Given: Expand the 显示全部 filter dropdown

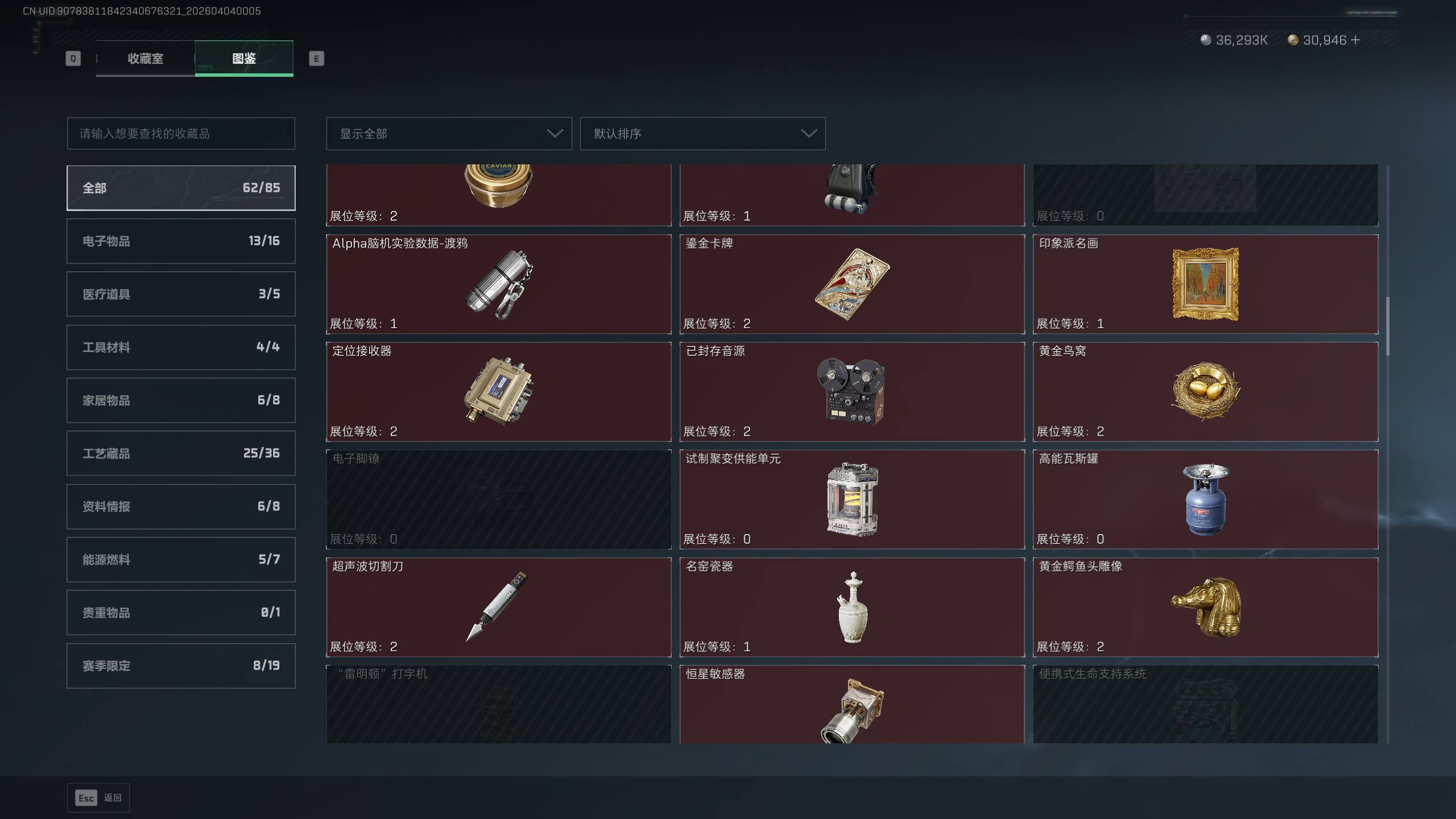Looking at the screenshot, I should click(x=449, y=134).
